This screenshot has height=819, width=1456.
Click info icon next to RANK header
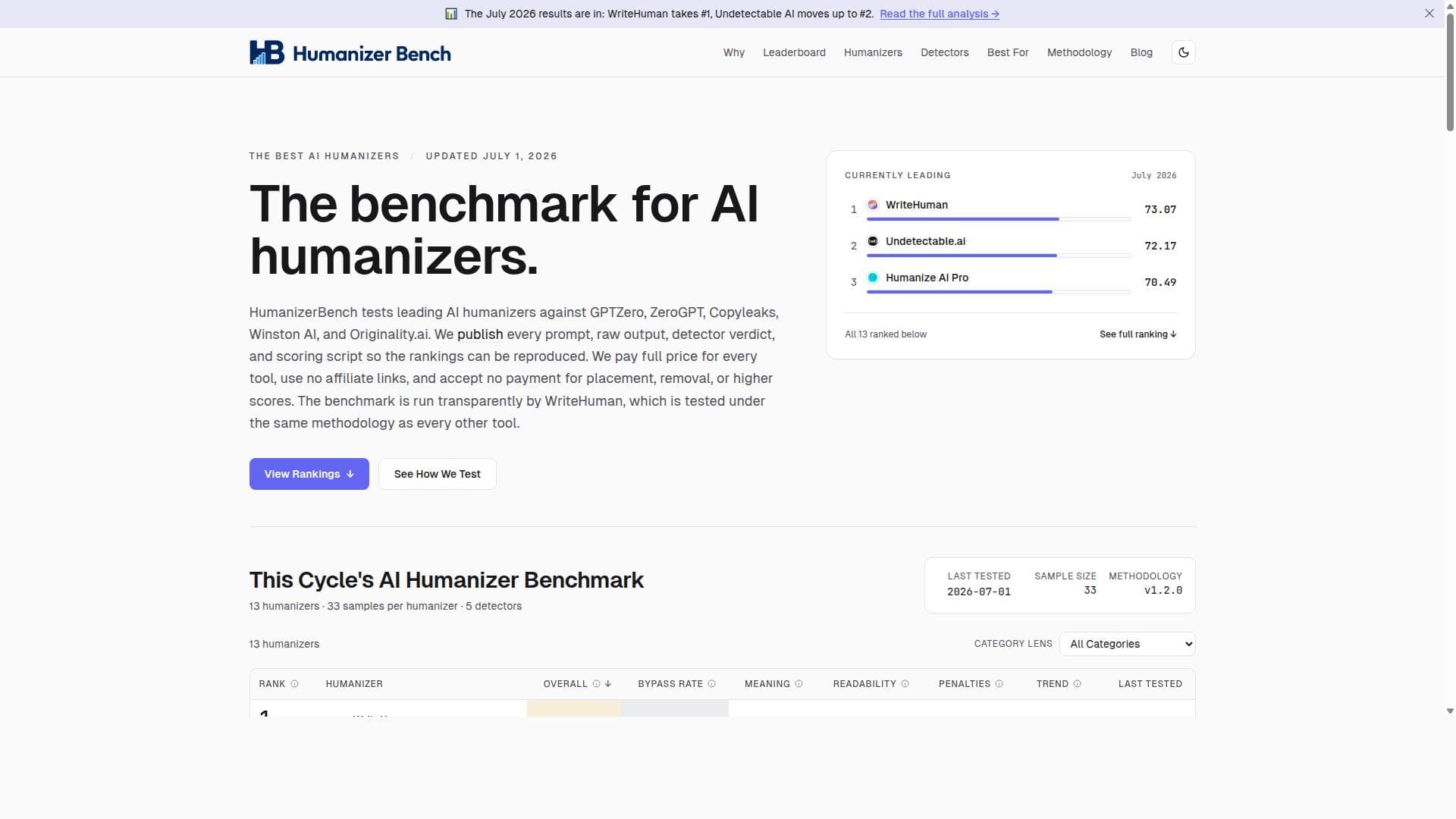point(295,684)
